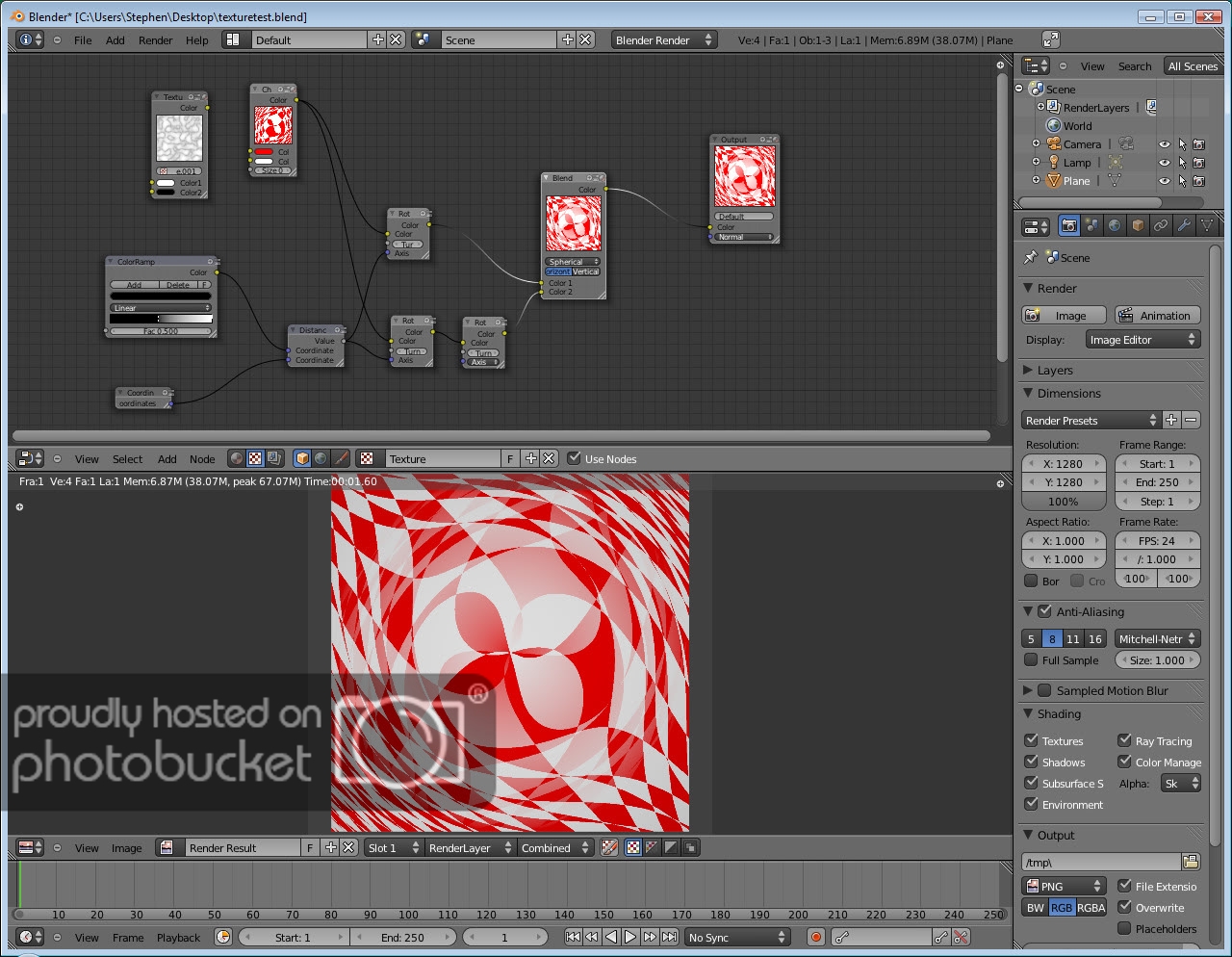Select RGBA color mode button
The height and width of the screenshot is (957, 1232).
click(x=1091, y=908)
